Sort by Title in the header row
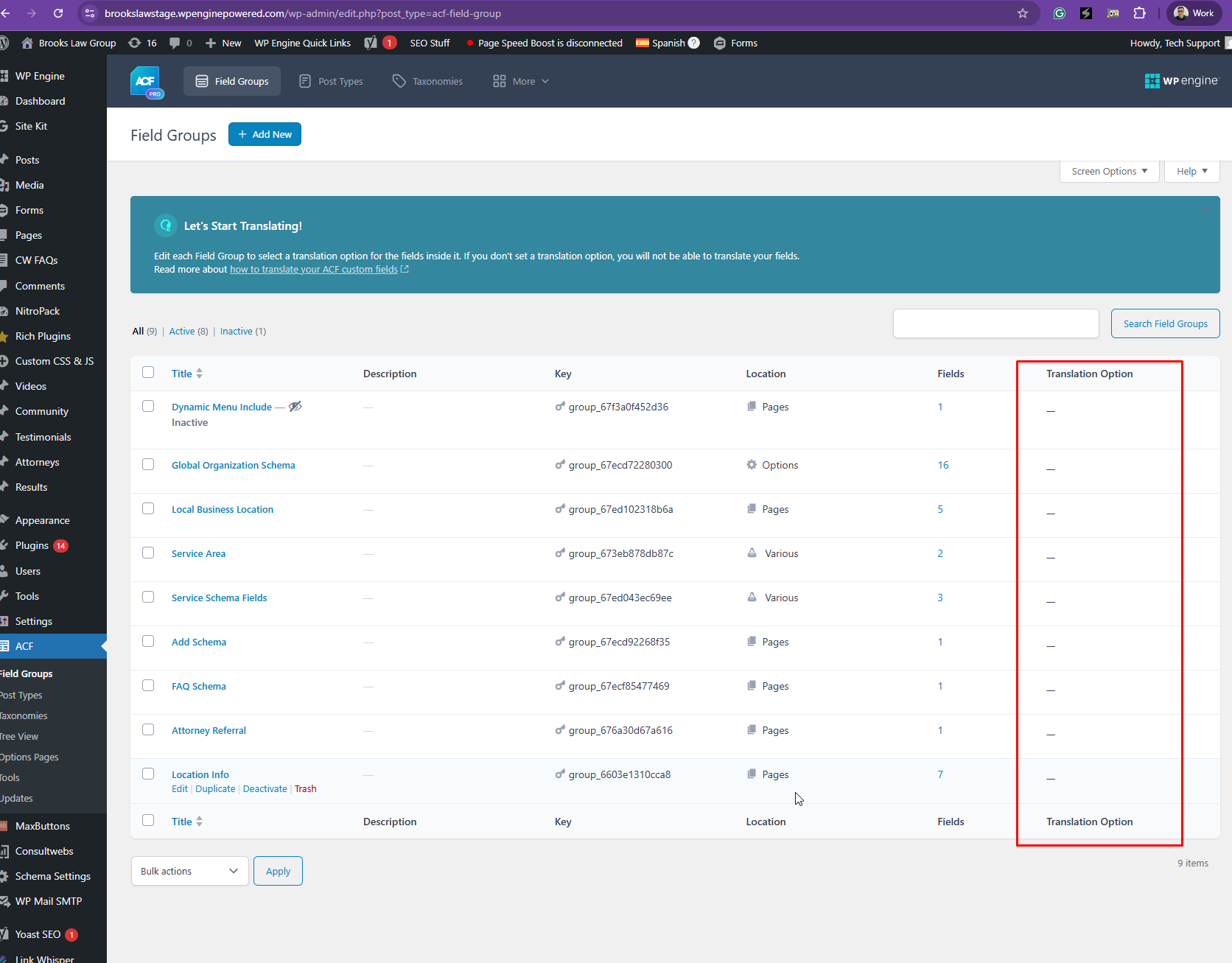The width and height of the screenshot is (1232, 963). point(187,374)
